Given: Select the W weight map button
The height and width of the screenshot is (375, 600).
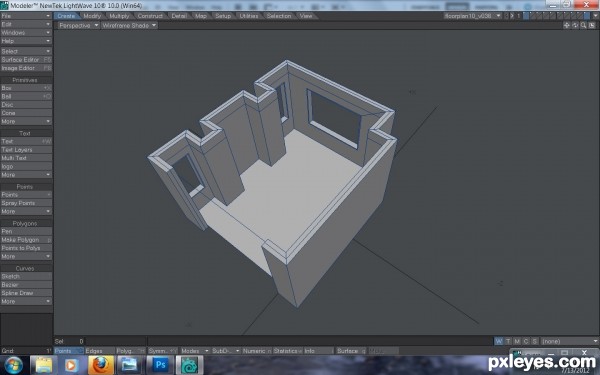Looking at the screenshot, I should (x=499, y=341).
